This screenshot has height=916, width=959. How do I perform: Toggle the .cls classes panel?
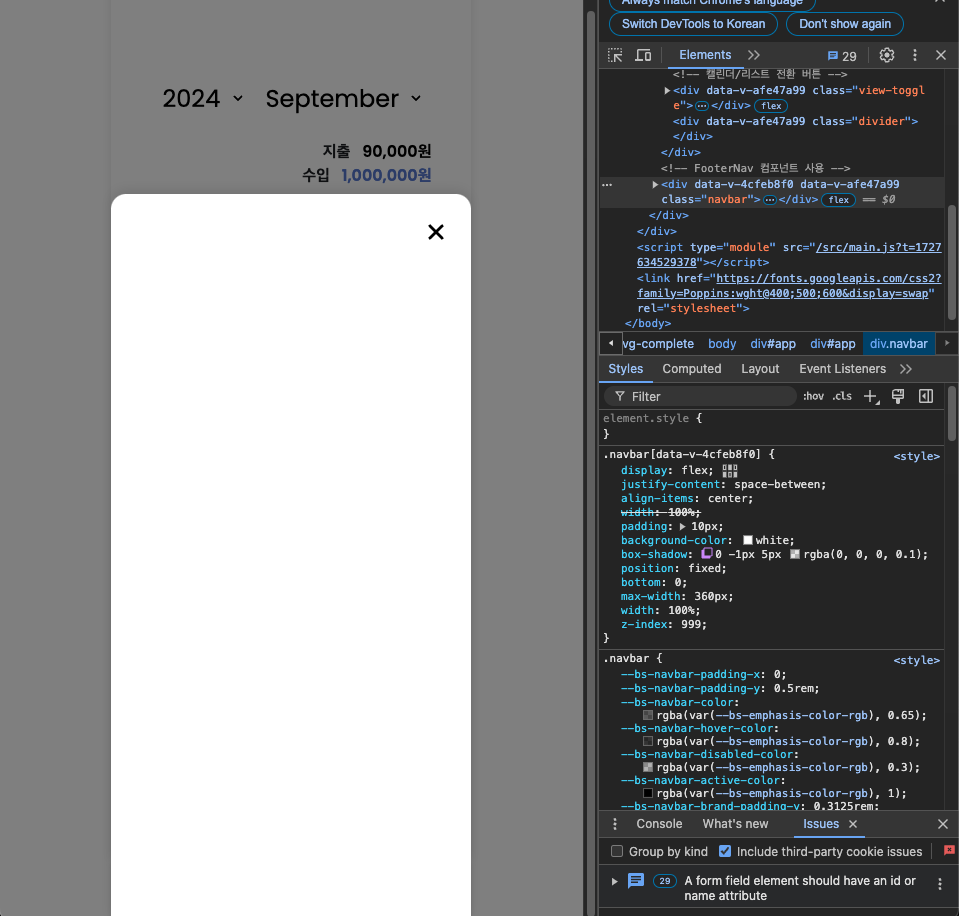point(842,396)
